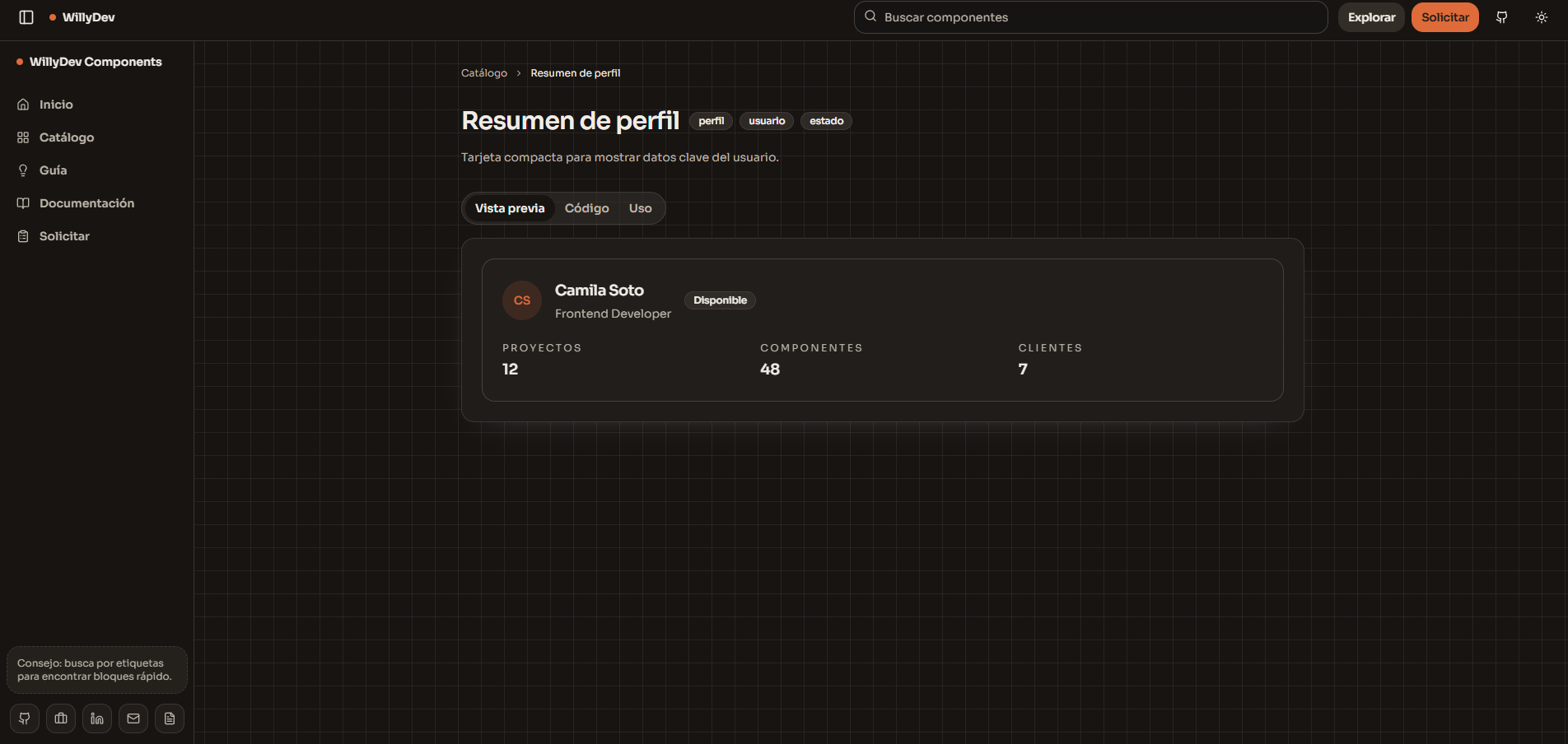This screenshot has width=1568, height=744.
Task: Switch to the Código tab
Action: pos(586,208)
